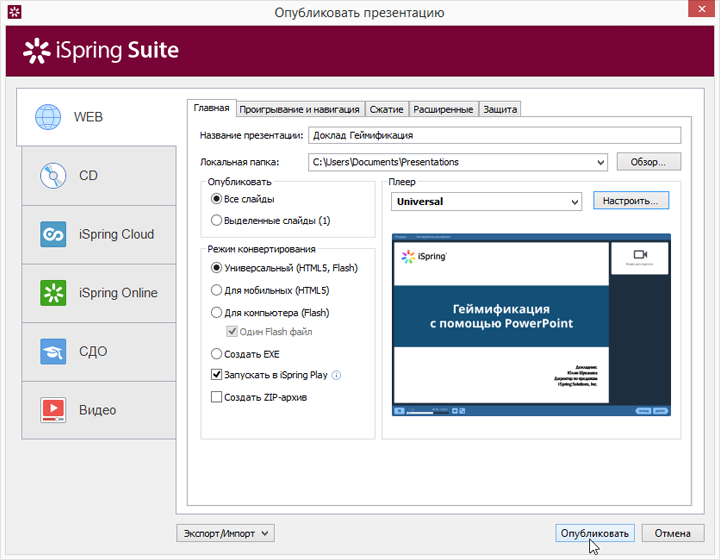Open the iSpring Cloud publishing option
Image resolution: width=720 pixels, height=560 pixels.
[x=99, y=234]
